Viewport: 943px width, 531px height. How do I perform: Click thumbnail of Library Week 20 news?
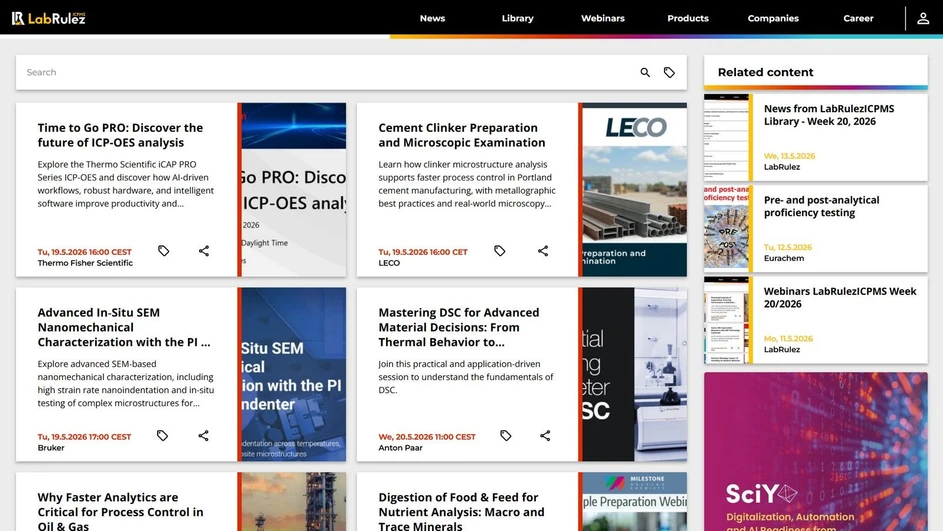726,137
